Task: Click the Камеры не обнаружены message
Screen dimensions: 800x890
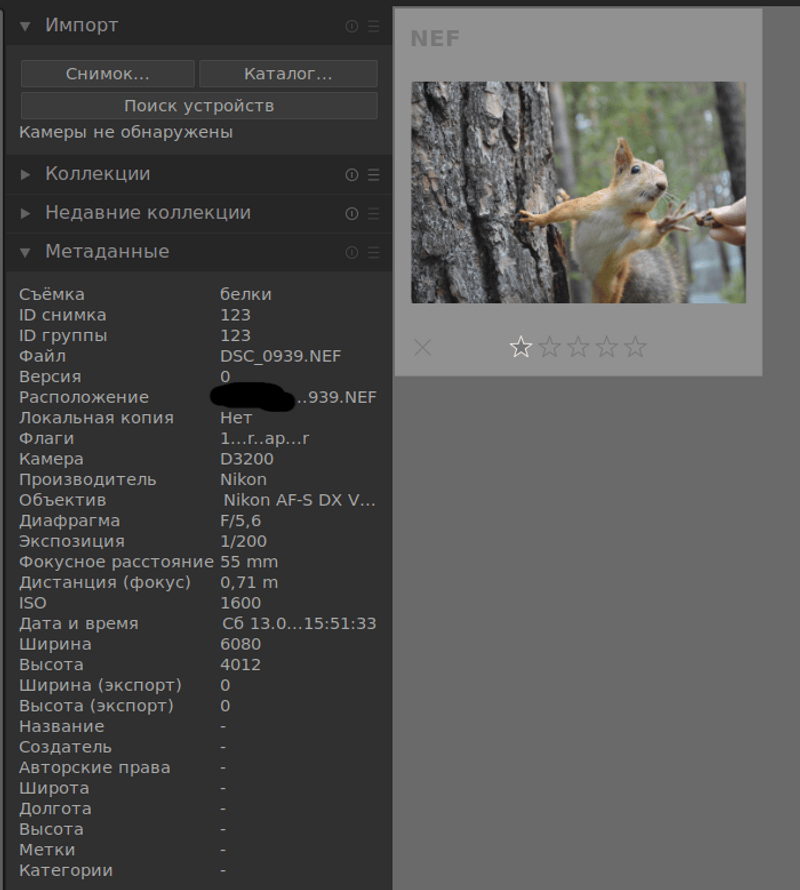Action: (126, 132)
